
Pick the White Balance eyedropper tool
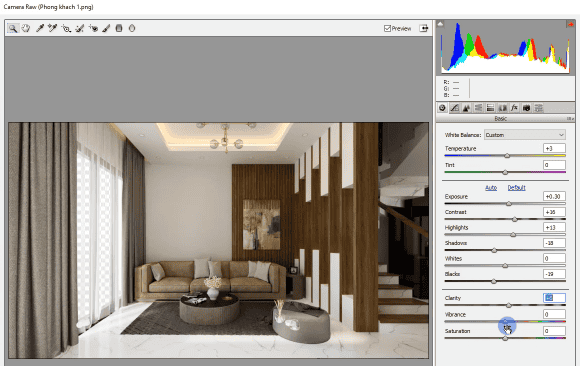pos(40,28)
